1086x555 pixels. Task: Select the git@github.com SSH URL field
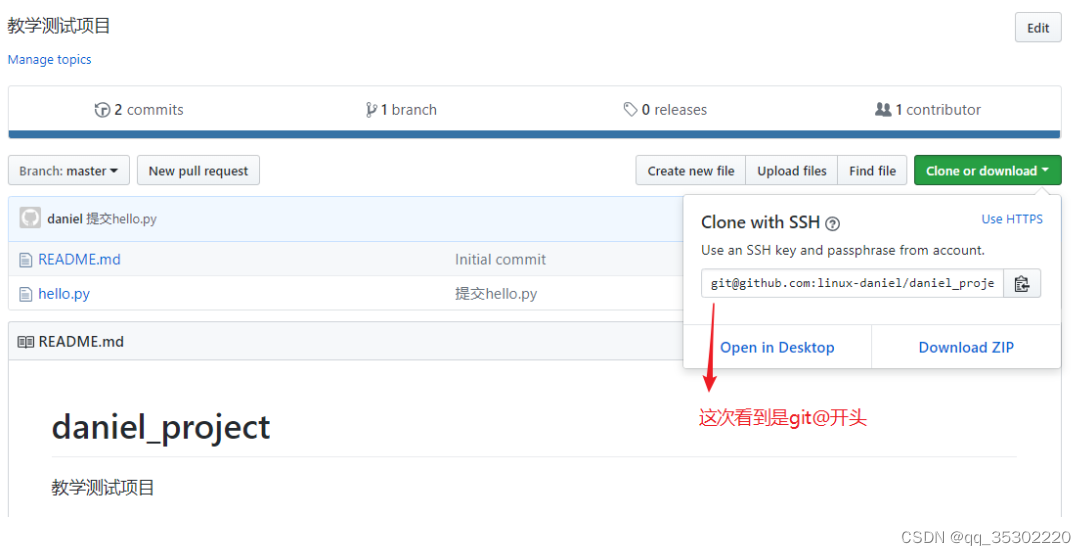[x=852, y=283]
